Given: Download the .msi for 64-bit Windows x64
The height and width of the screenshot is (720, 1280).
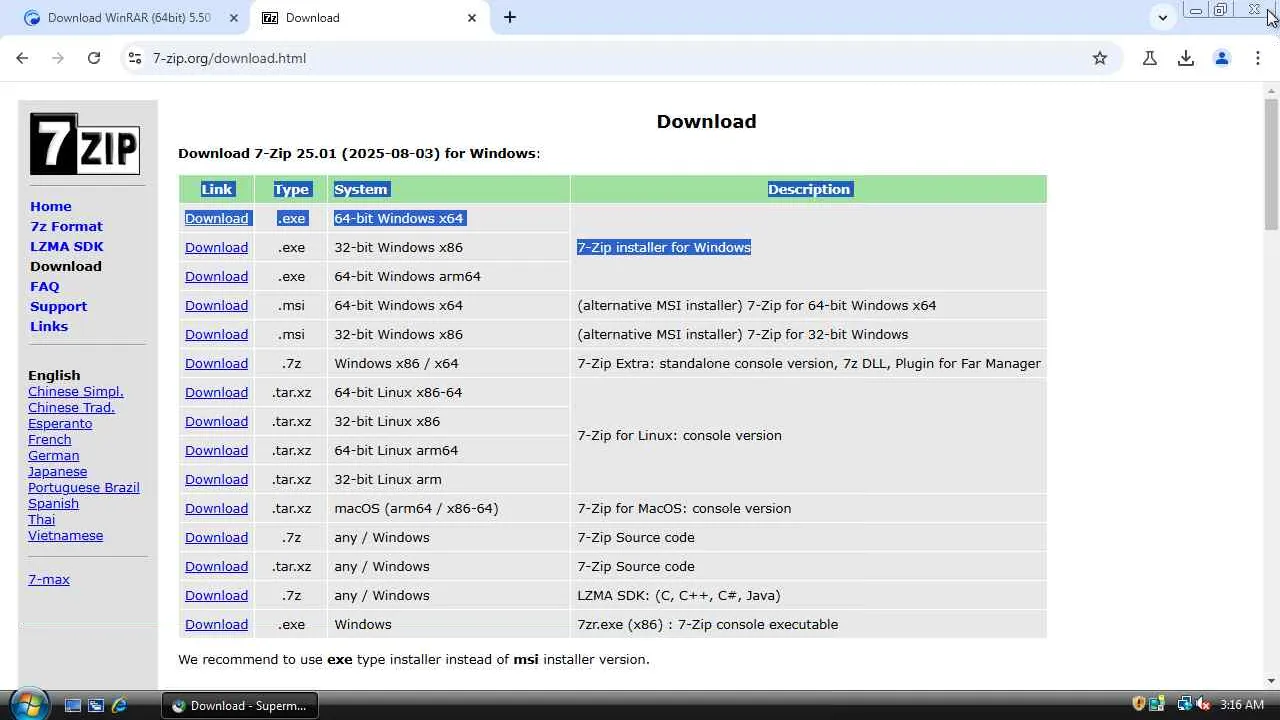Looking at the screenshot, I should (216, 305).
